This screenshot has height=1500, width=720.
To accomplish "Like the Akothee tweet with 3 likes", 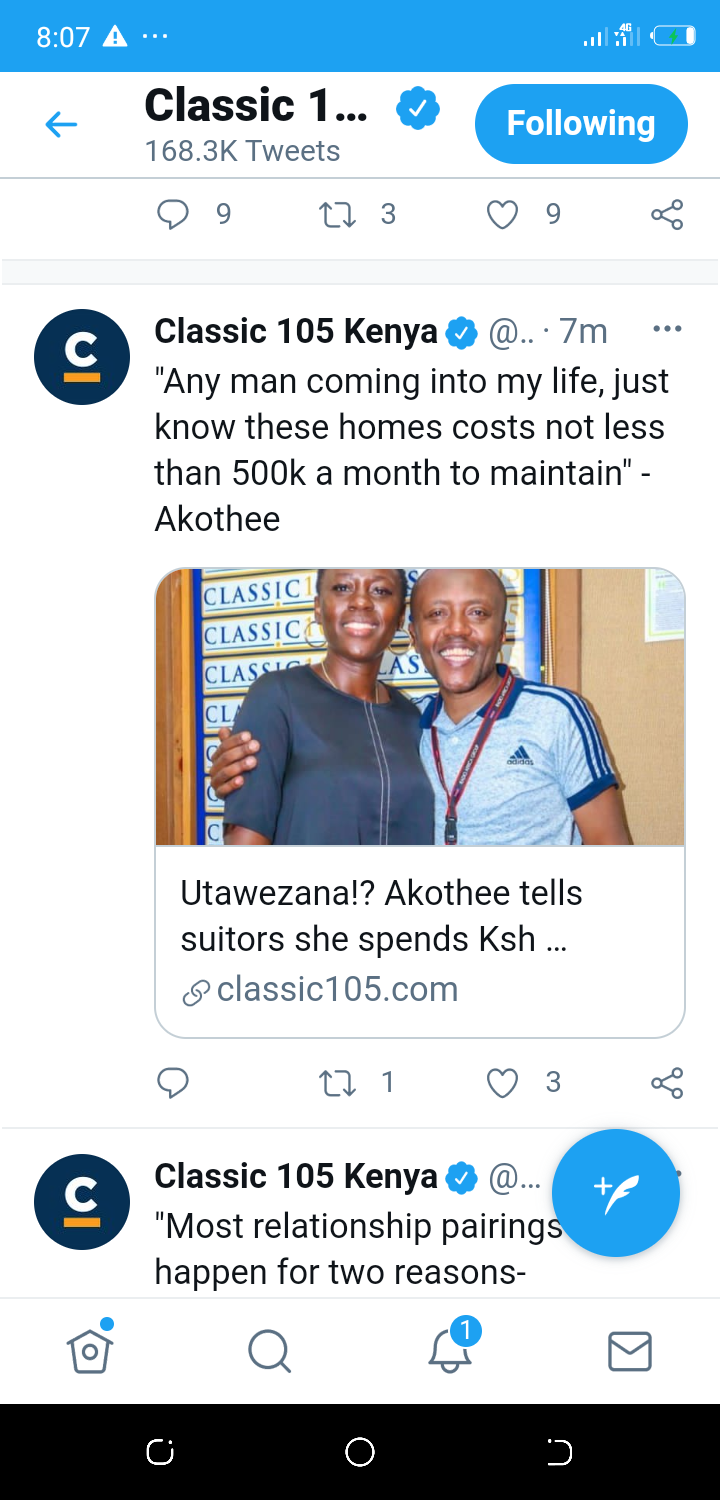I will [x=502, y=1082].
